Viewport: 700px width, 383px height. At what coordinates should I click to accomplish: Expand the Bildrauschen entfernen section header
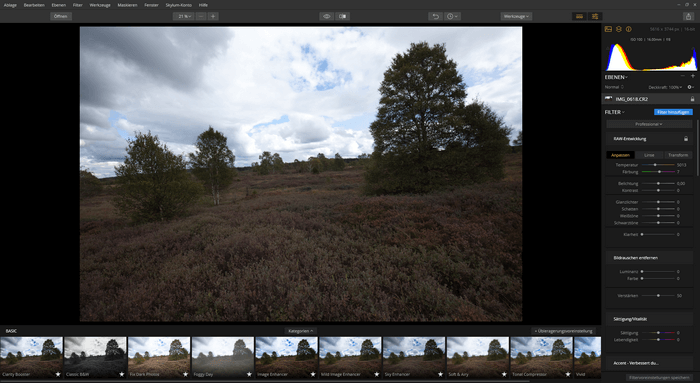point(649,258)
